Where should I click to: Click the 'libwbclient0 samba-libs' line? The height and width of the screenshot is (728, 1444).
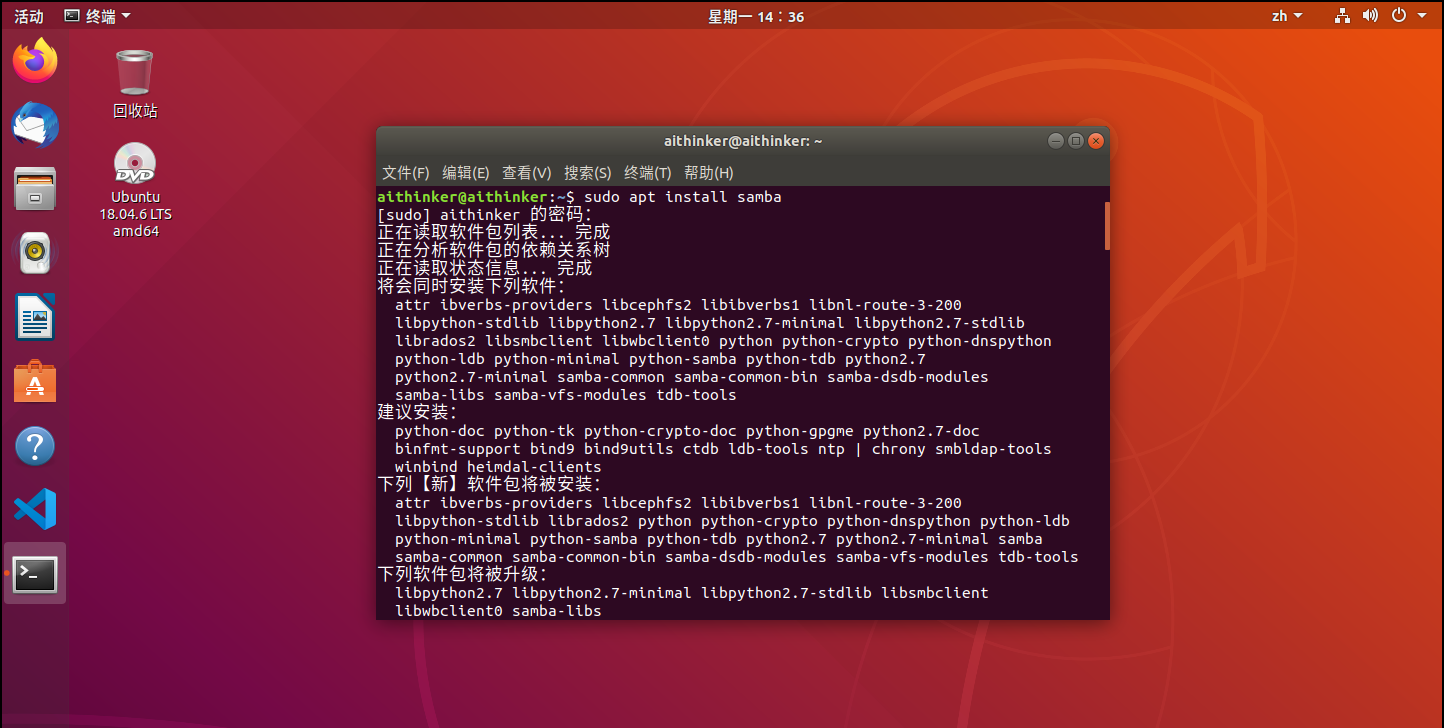pyautogui.click(x=498, y=611)
